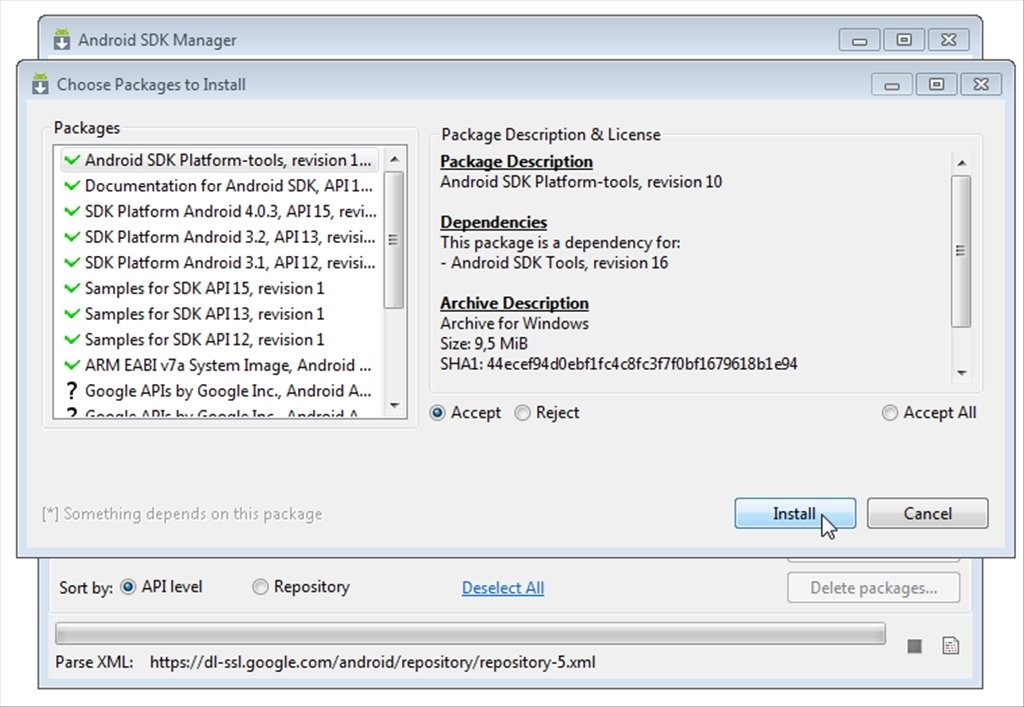
Task: Switch sorting to Repository
Action: tap(259, 588)
